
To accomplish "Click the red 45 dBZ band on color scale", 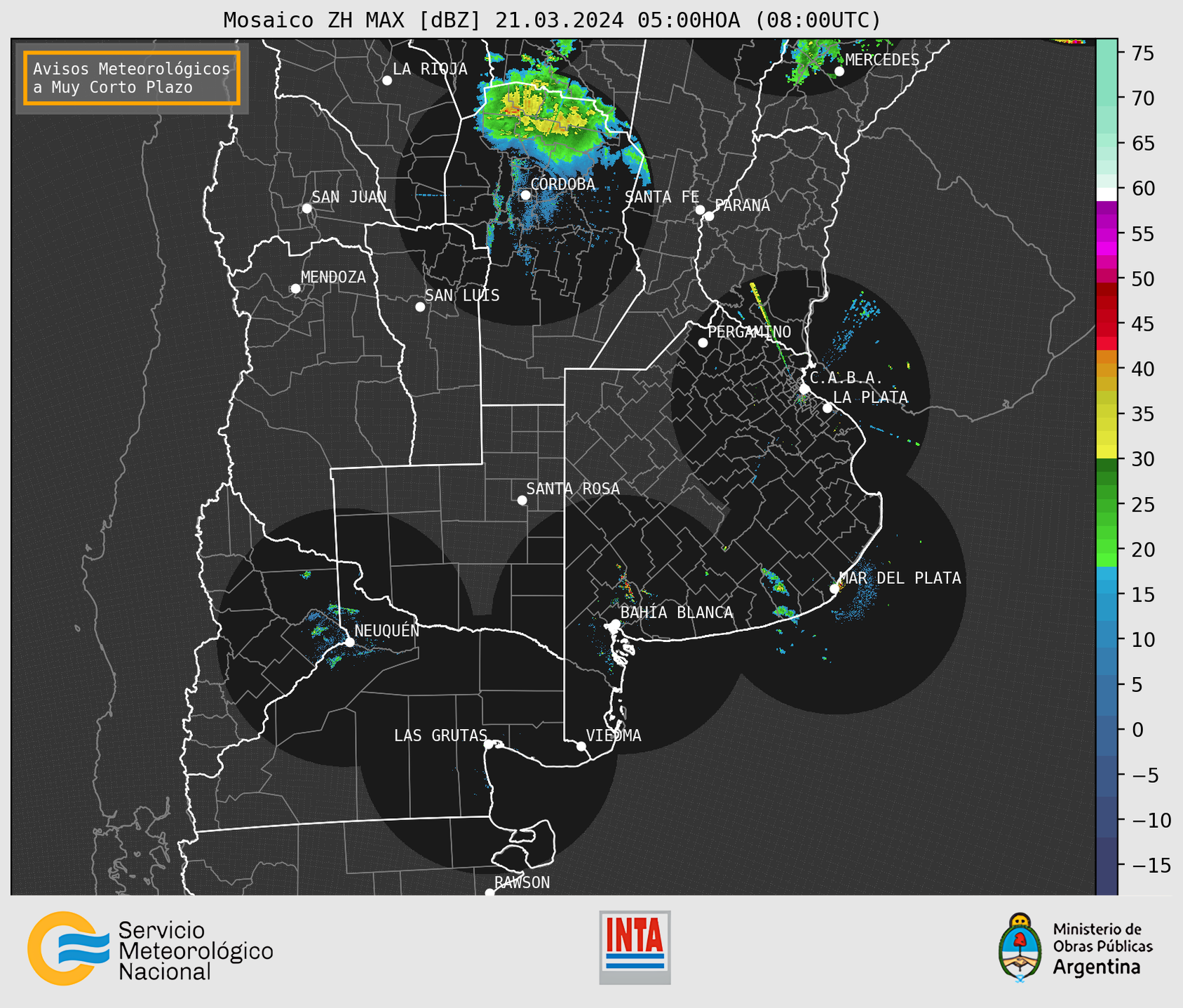I will click(x=1107, y=325).
